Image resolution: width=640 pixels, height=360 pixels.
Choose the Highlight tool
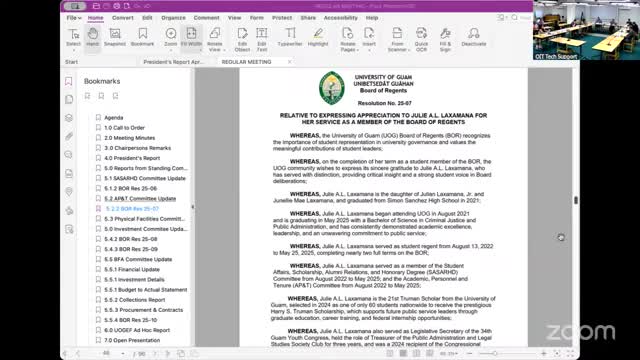(318, 38)
